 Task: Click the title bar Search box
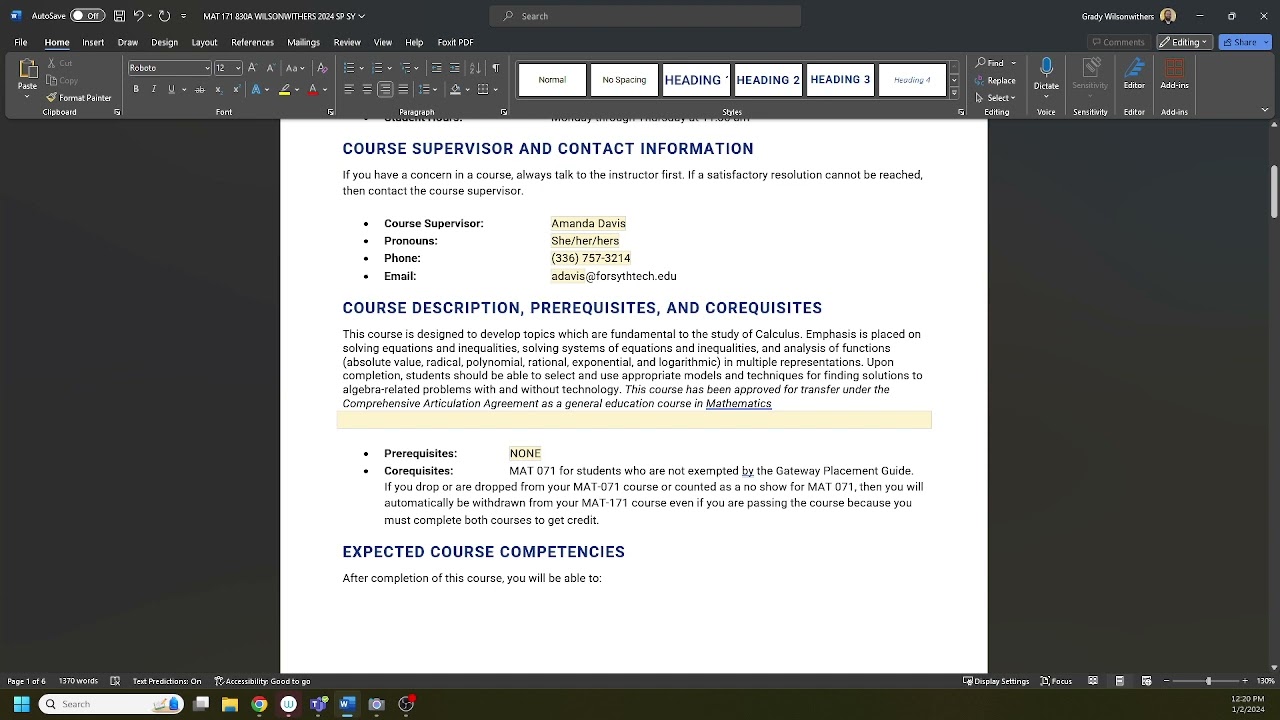click(x=645, y=16)
